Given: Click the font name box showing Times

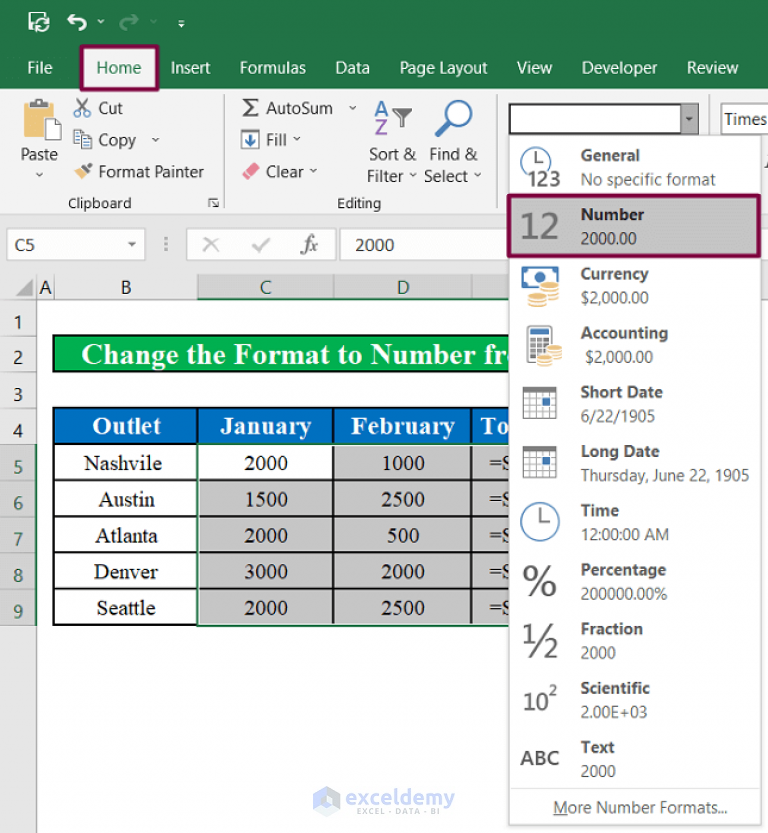Looking at the screenshot, I should coord(744,118).
